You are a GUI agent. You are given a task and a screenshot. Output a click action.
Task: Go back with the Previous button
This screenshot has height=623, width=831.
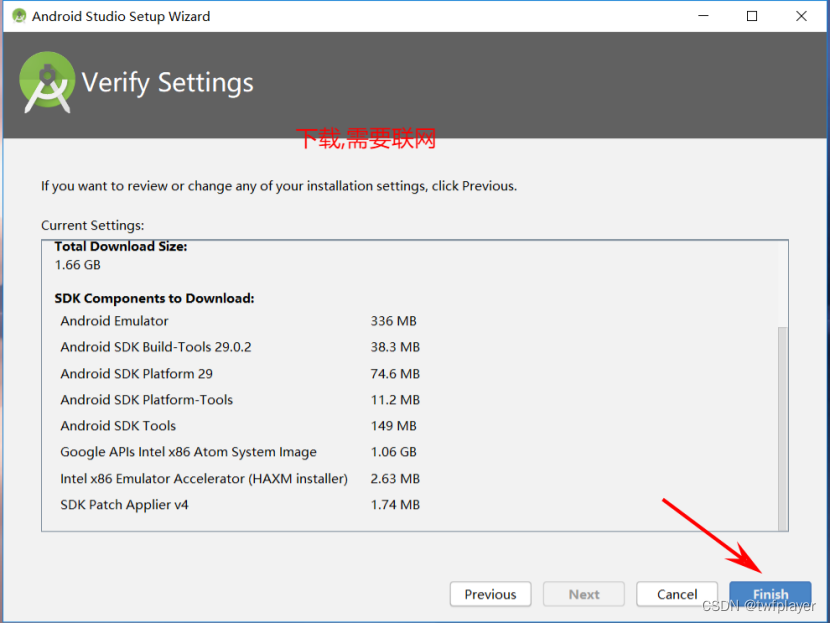(490, 594)
